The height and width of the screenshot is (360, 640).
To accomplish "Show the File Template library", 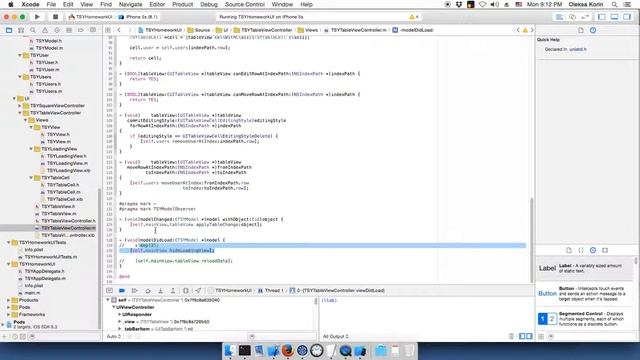I will (x=569, y=250).
